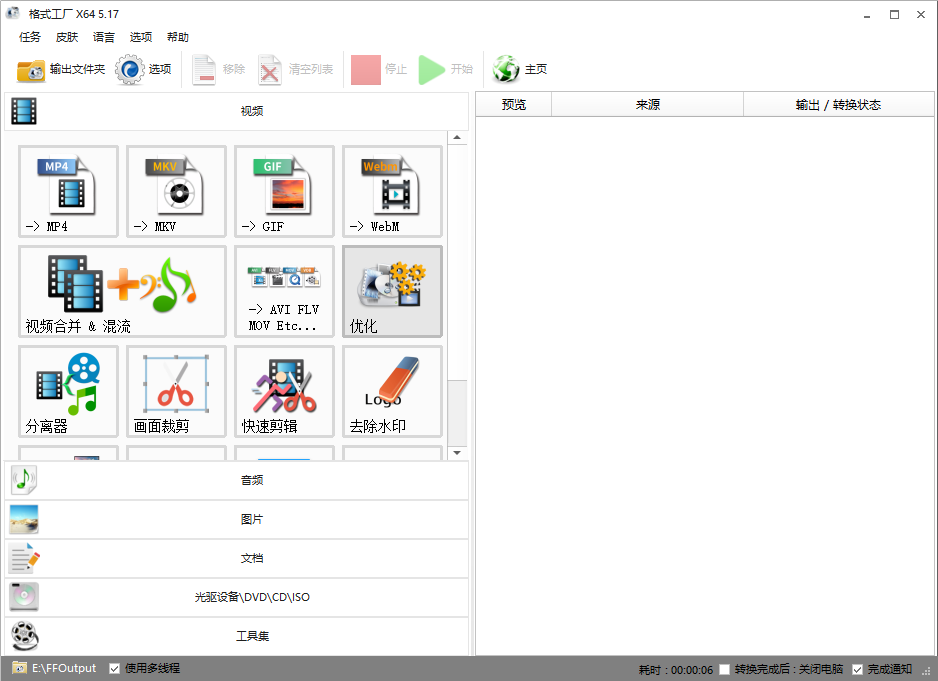Open the 任务 menu
Screen dimensions: 938x681
[30, 37]
